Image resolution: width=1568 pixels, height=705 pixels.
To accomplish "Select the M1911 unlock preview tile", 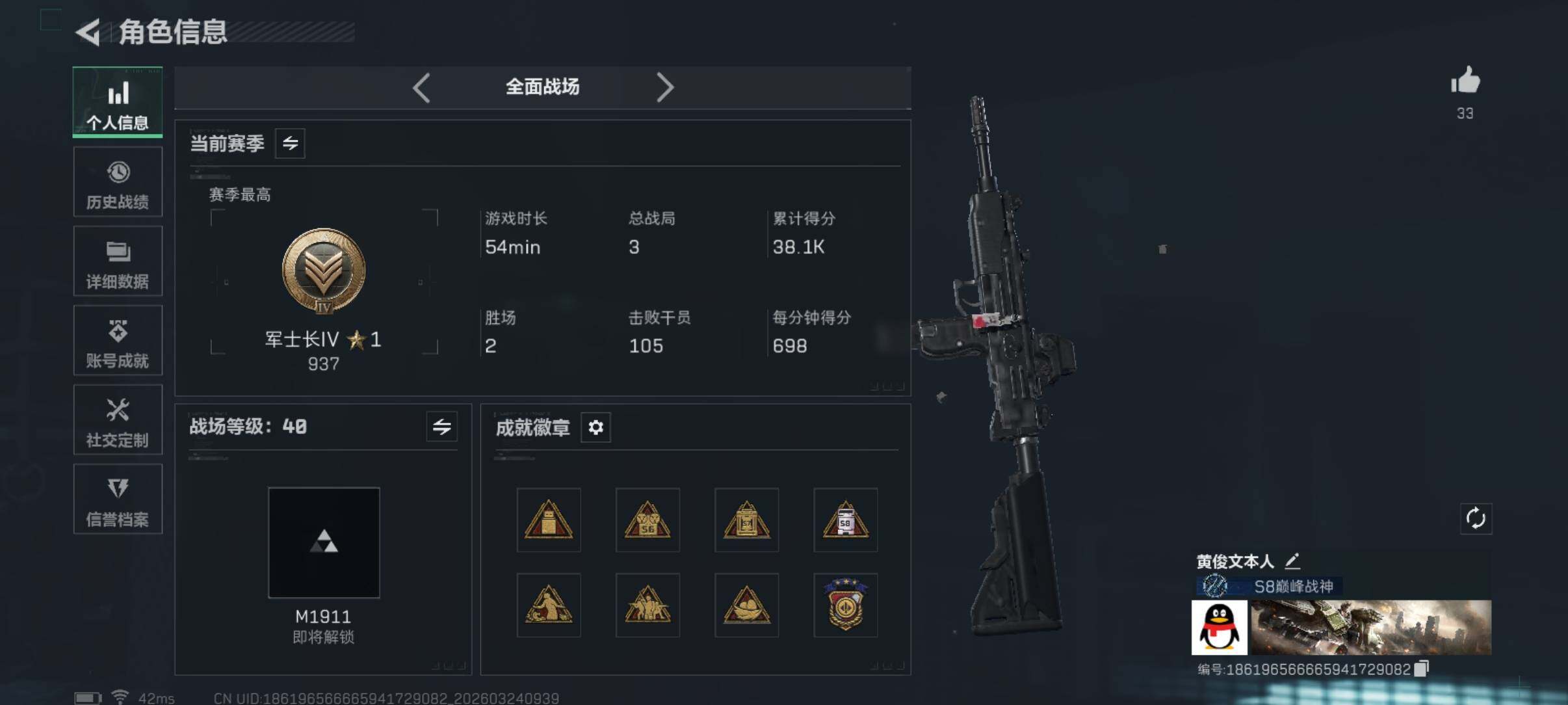I will [x=324, y=543].
